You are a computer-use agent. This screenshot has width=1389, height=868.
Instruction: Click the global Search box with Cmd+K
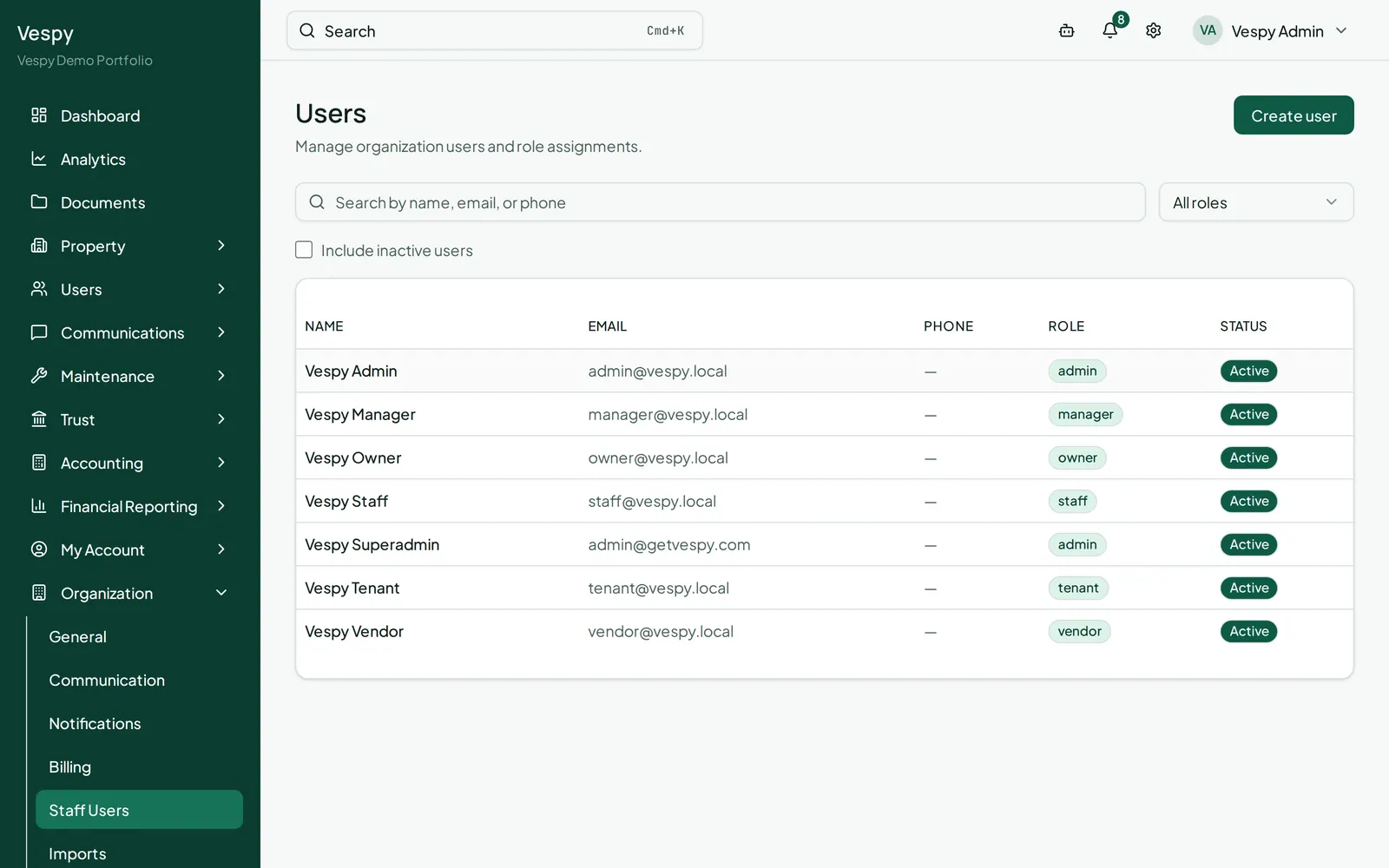tap(495, 30)
